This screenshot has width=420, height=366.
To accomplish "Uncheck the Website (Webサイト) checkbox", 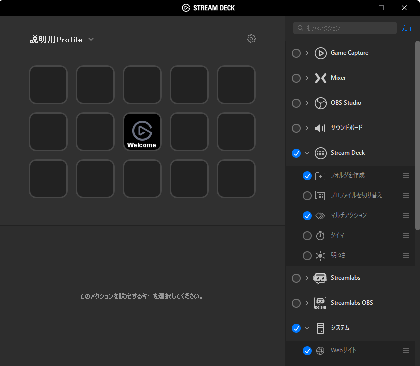I will 307,351.
